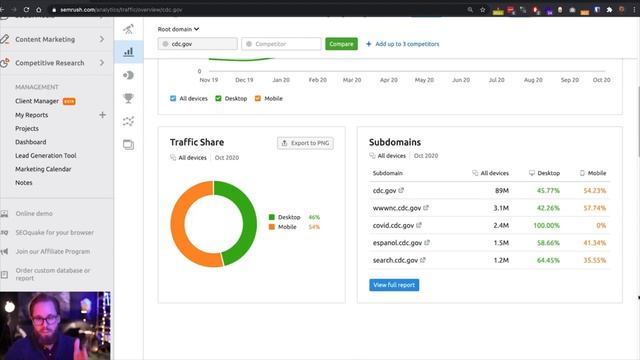Screen dimensions: 640x360
Task: Open the trophy icon in icon sidebar
Action: click(129, 98)
